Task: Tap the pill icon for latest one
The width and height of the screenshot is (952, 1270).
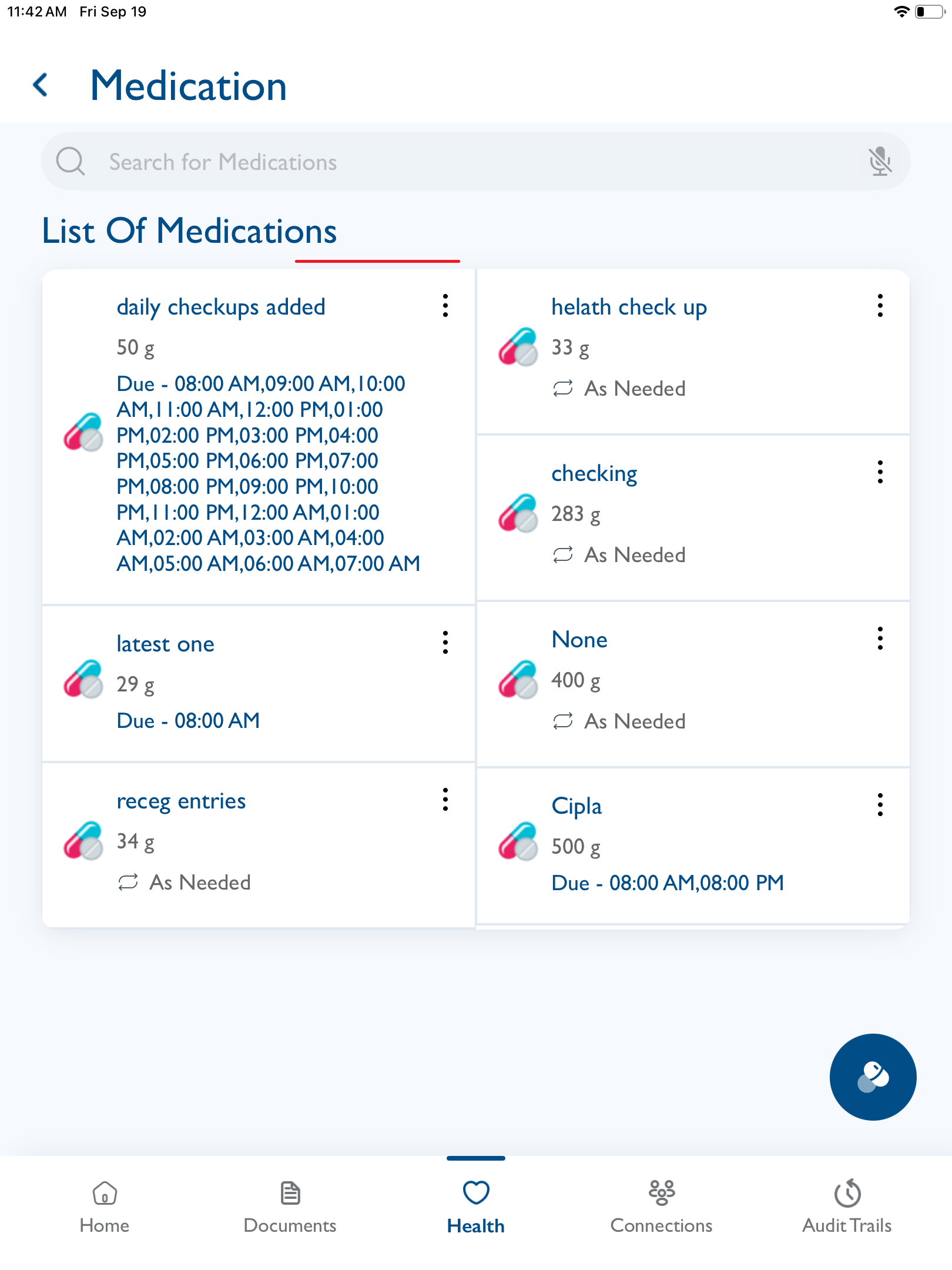Action: [83, 679]
